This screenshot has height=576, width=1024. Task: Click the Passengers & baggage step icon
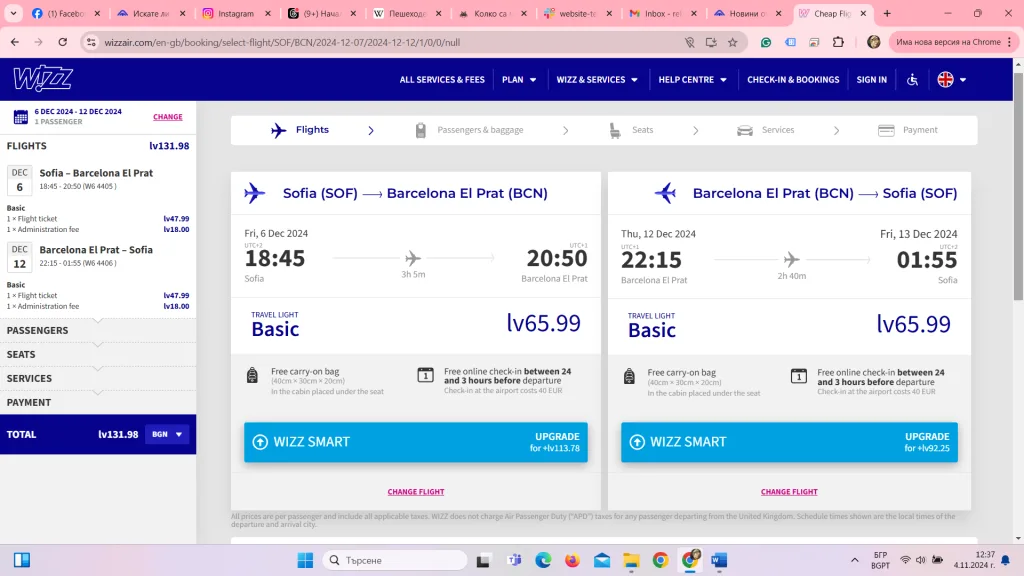pos(421,131)
